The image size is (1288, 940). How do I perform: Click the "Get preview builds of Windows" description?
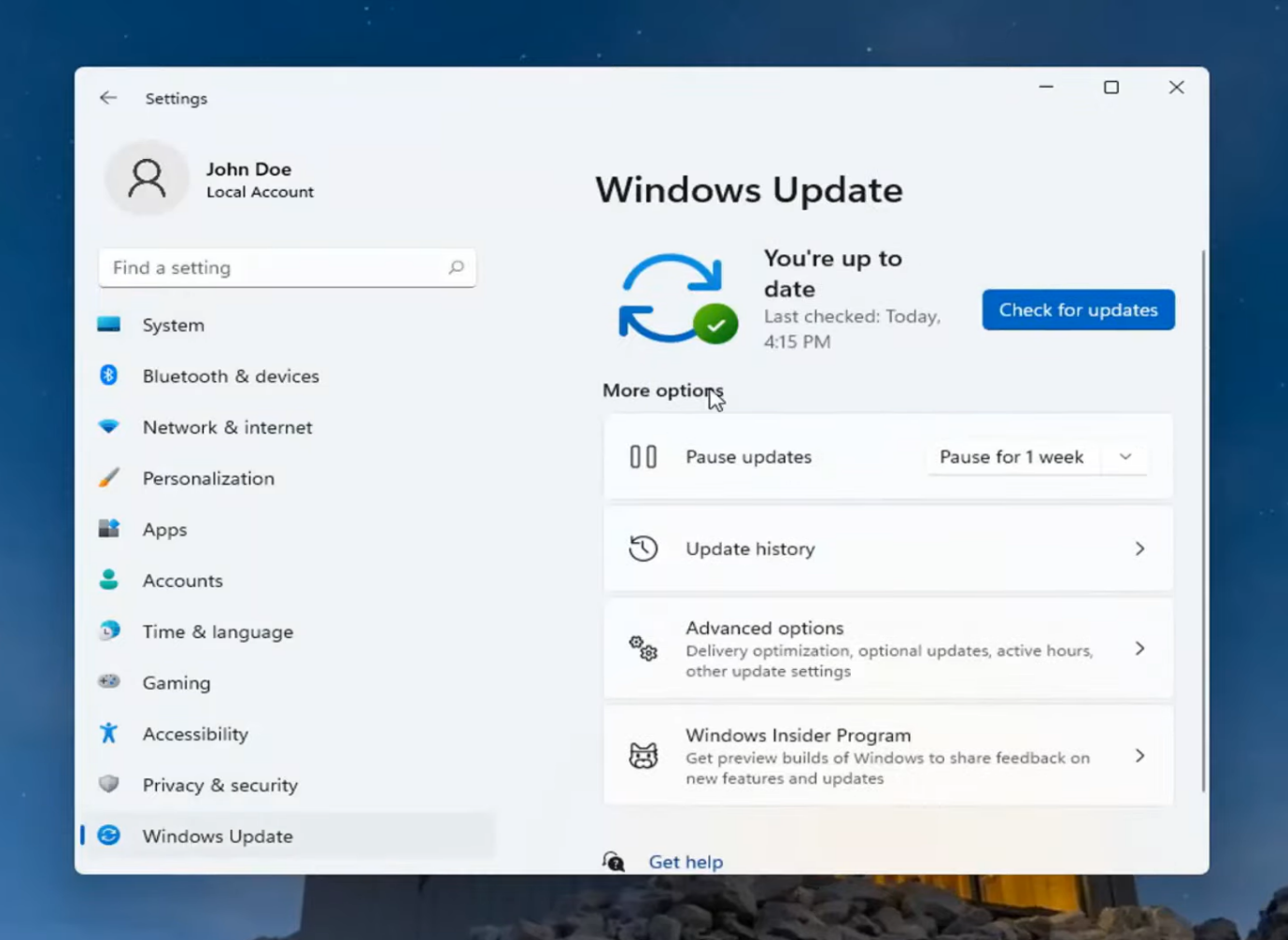(x=887, y=768)
